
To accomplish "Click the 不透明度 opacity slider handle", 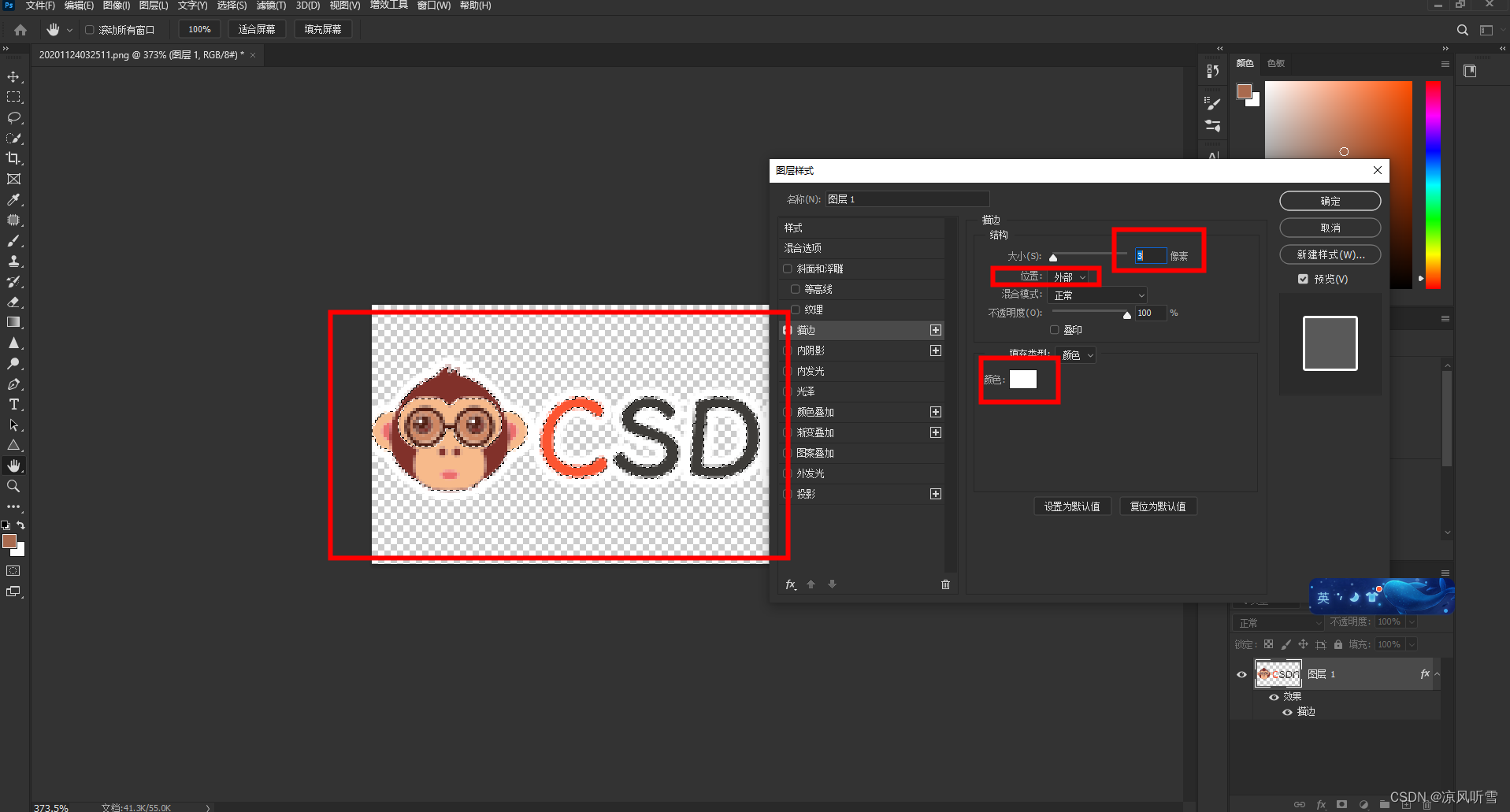I will [x=1127, y=315].
